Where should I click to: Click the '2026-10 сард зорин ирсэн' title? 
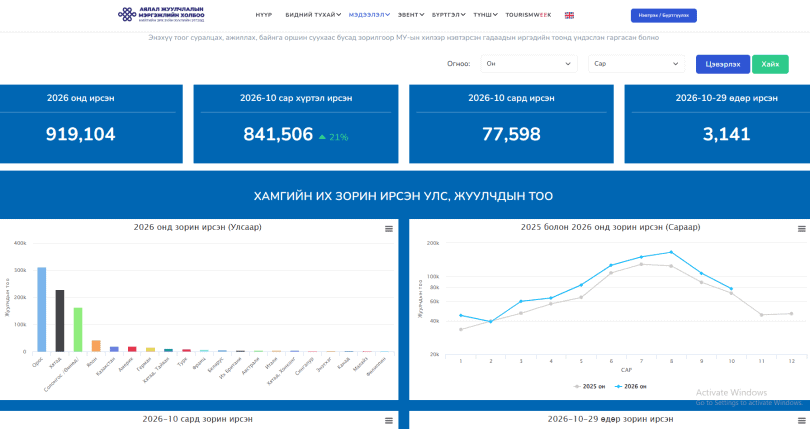(x=197, y=419)
